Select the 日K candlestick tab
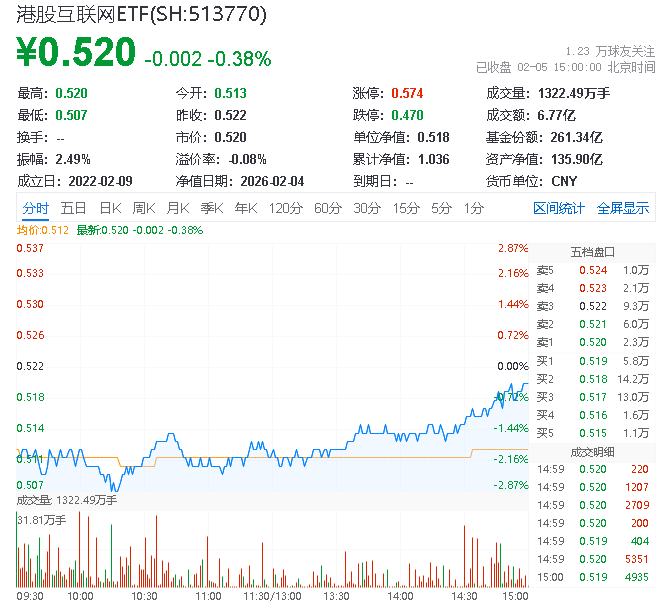 [x=109, y=208]
